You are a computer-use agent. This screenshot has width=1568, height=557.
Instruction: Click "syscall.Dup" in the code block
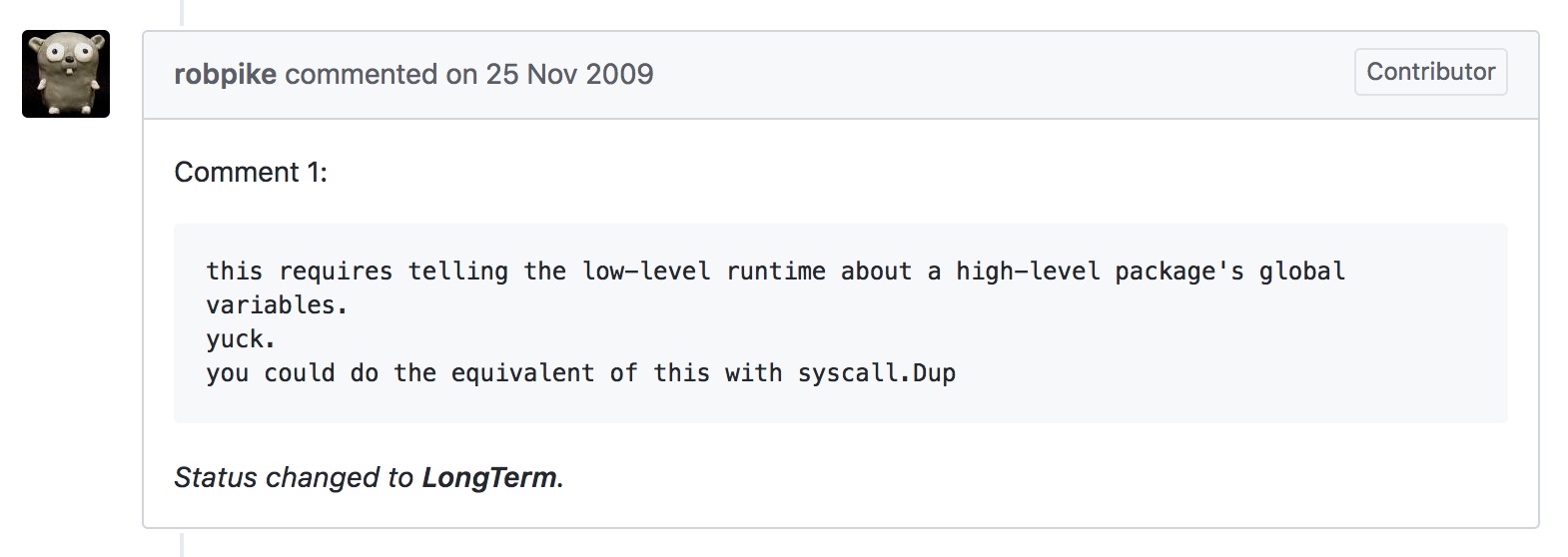click(877, 373)
